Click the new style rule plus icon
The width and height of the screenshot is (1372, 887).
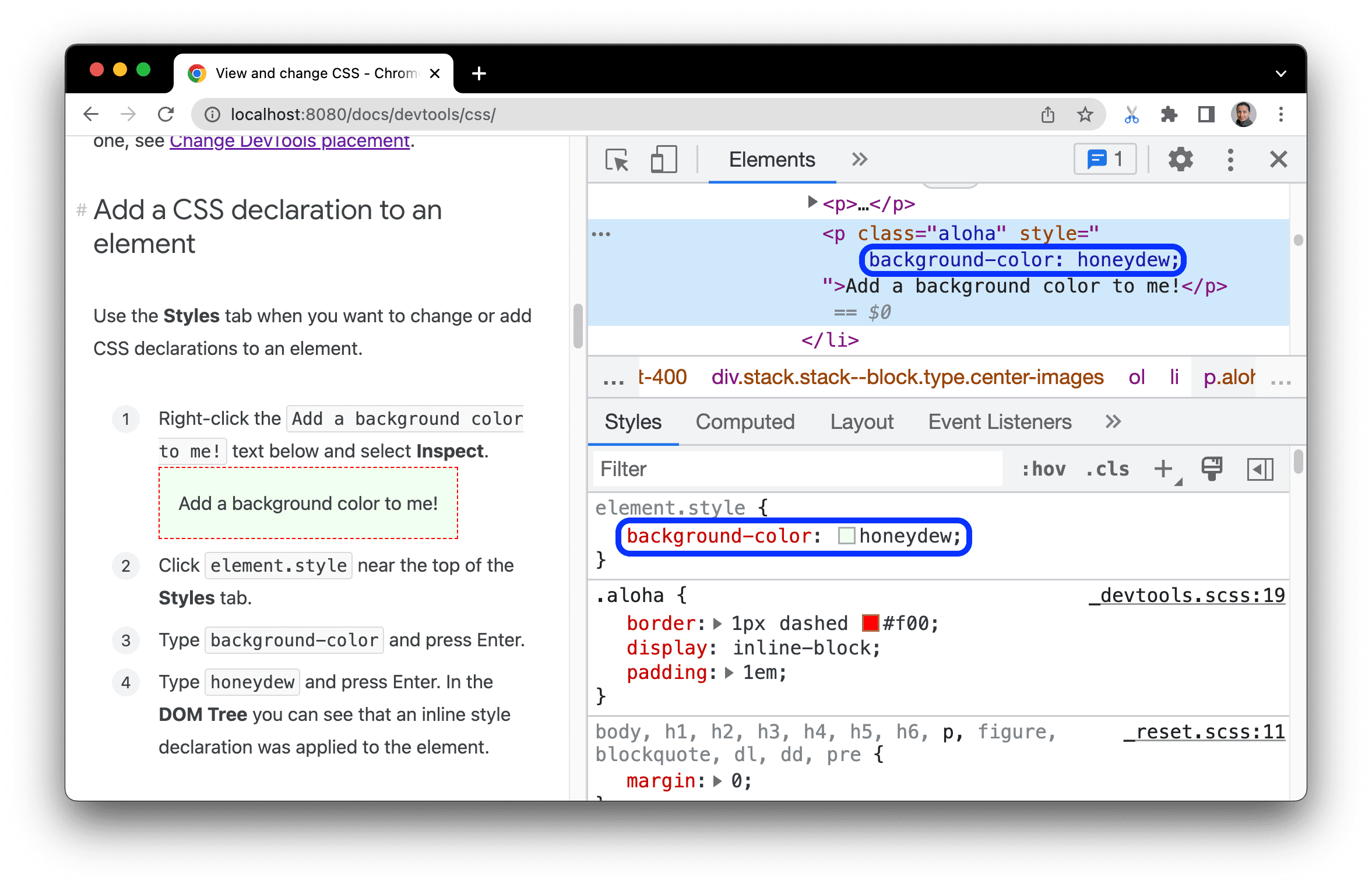1164,468
